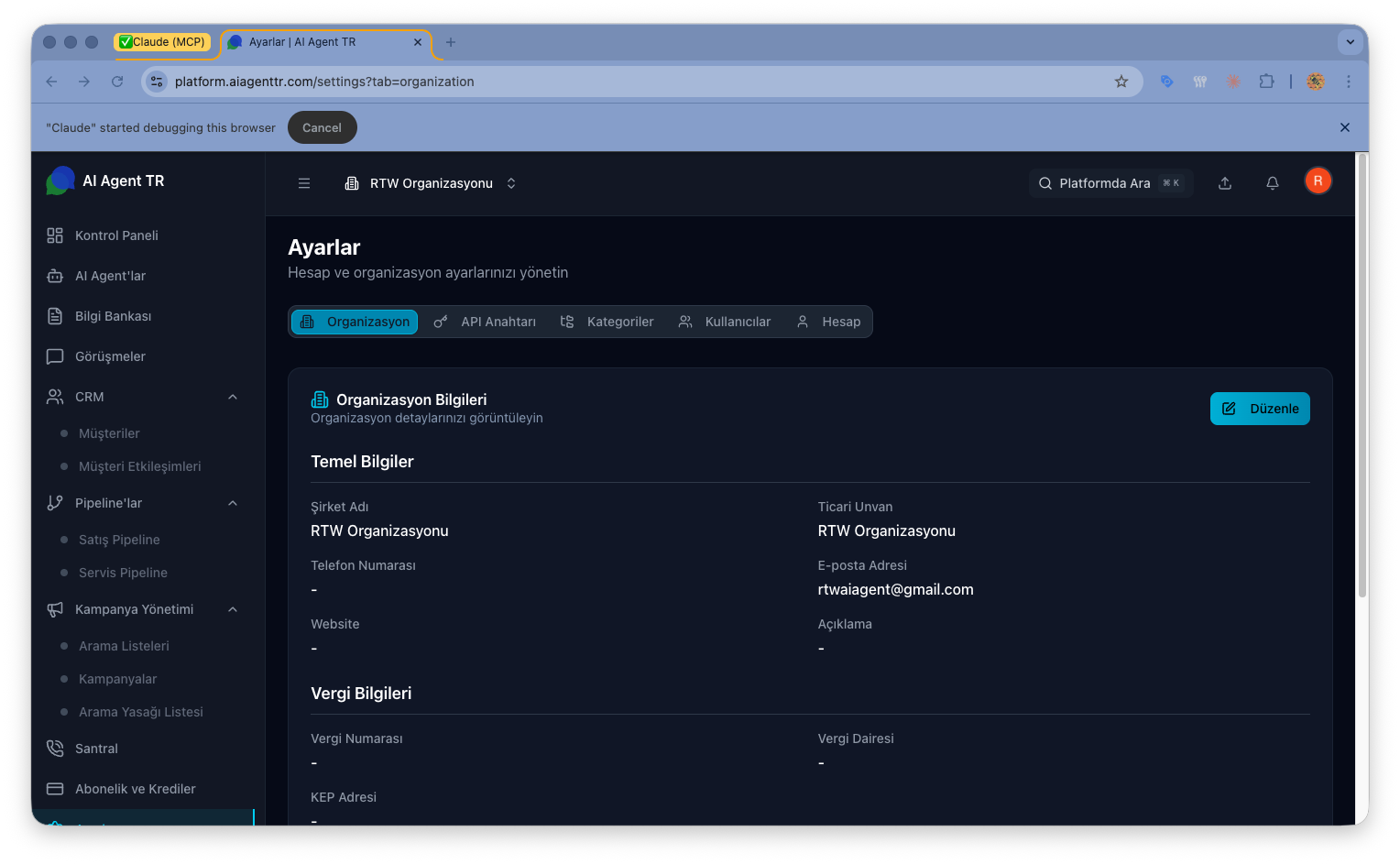
Task: Open RTW Organizasyonu organization switcher
Action: [x=431, y=183]
